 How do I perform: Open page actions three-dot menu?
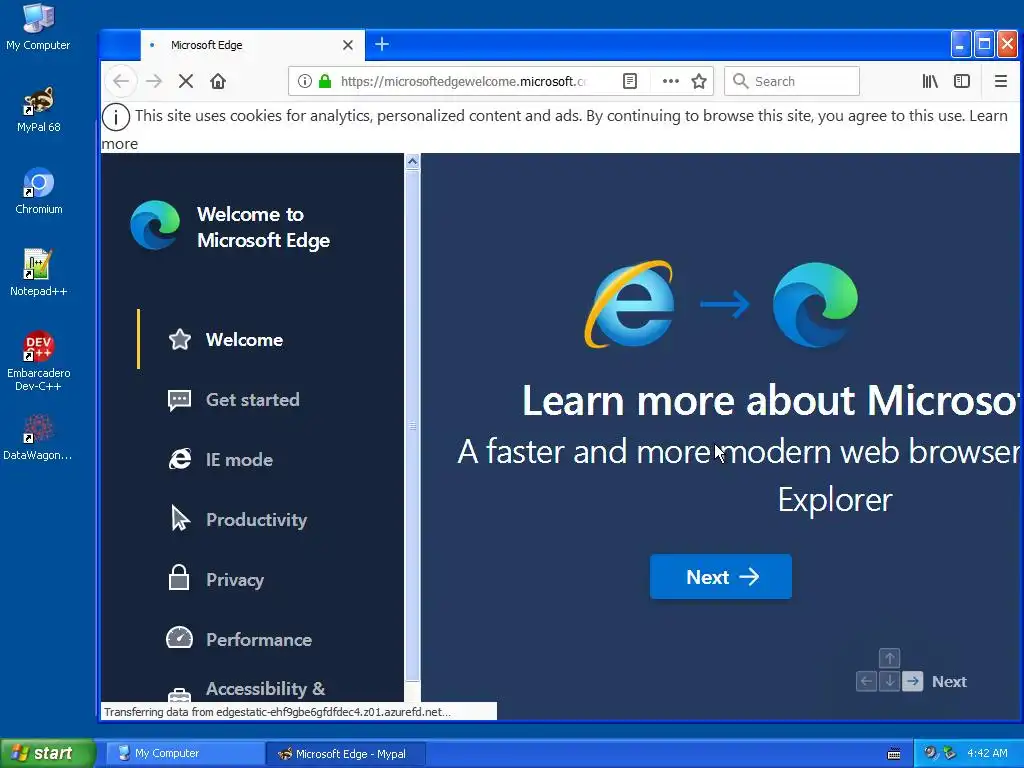pyautogui.click(x=671, y=81)
